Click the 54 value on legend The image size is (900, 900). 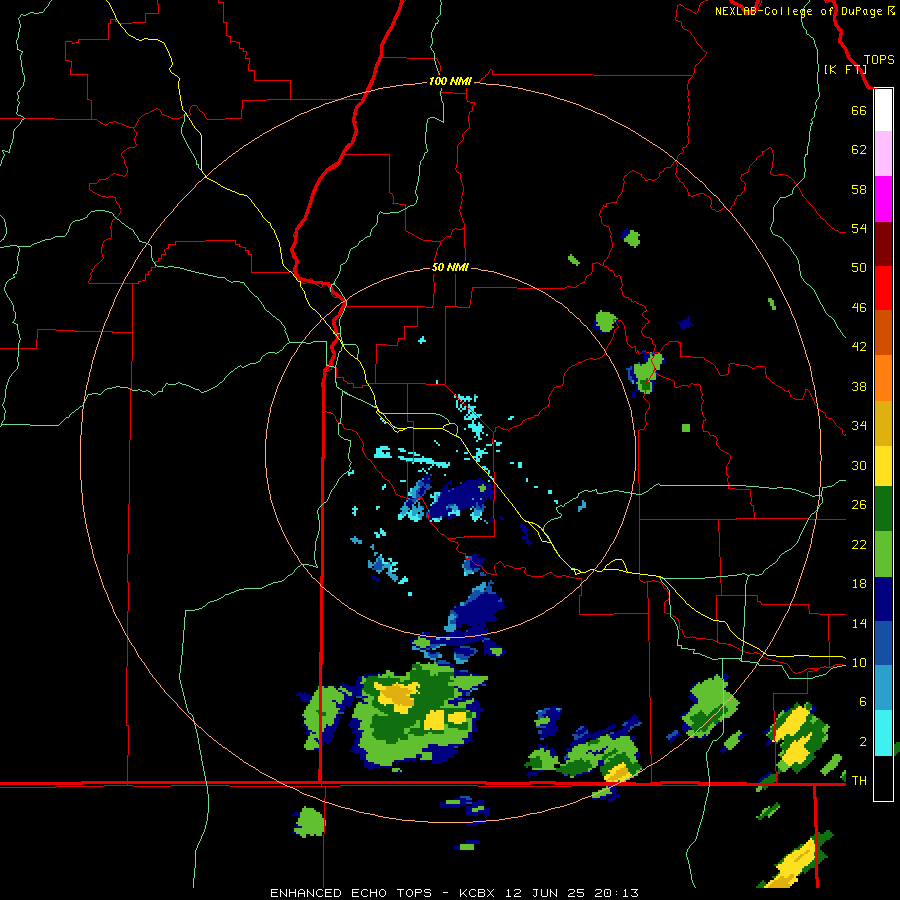coord(859,228)
